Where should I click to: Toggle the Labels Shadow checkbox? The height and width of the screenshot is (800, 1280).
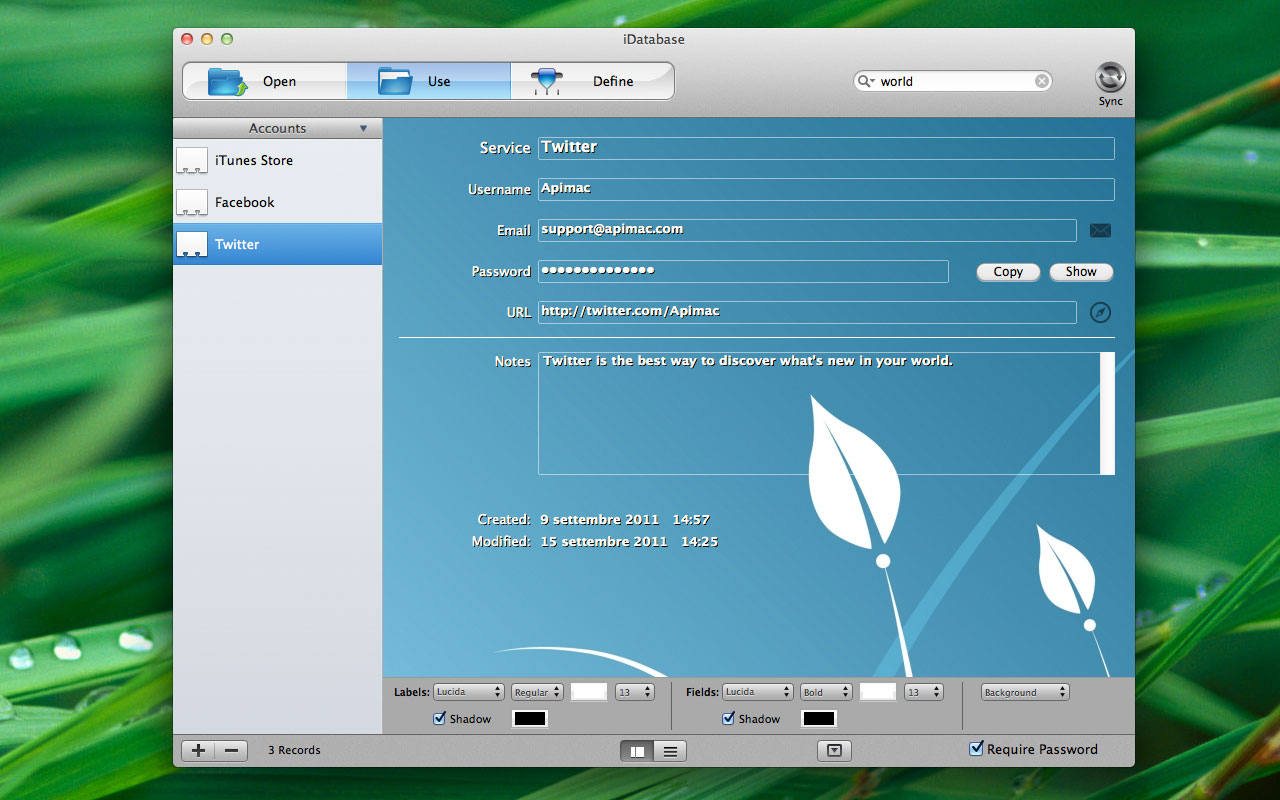pyautogui.click(x=440, y=718)
